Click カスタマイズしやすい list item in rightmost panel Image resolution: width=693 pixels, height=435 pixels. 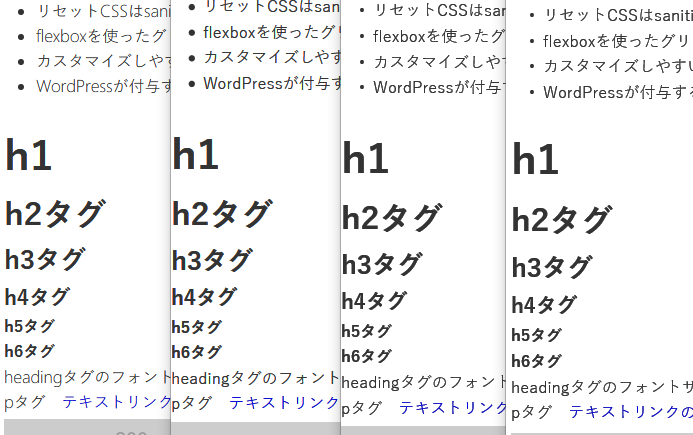point(618,66)
